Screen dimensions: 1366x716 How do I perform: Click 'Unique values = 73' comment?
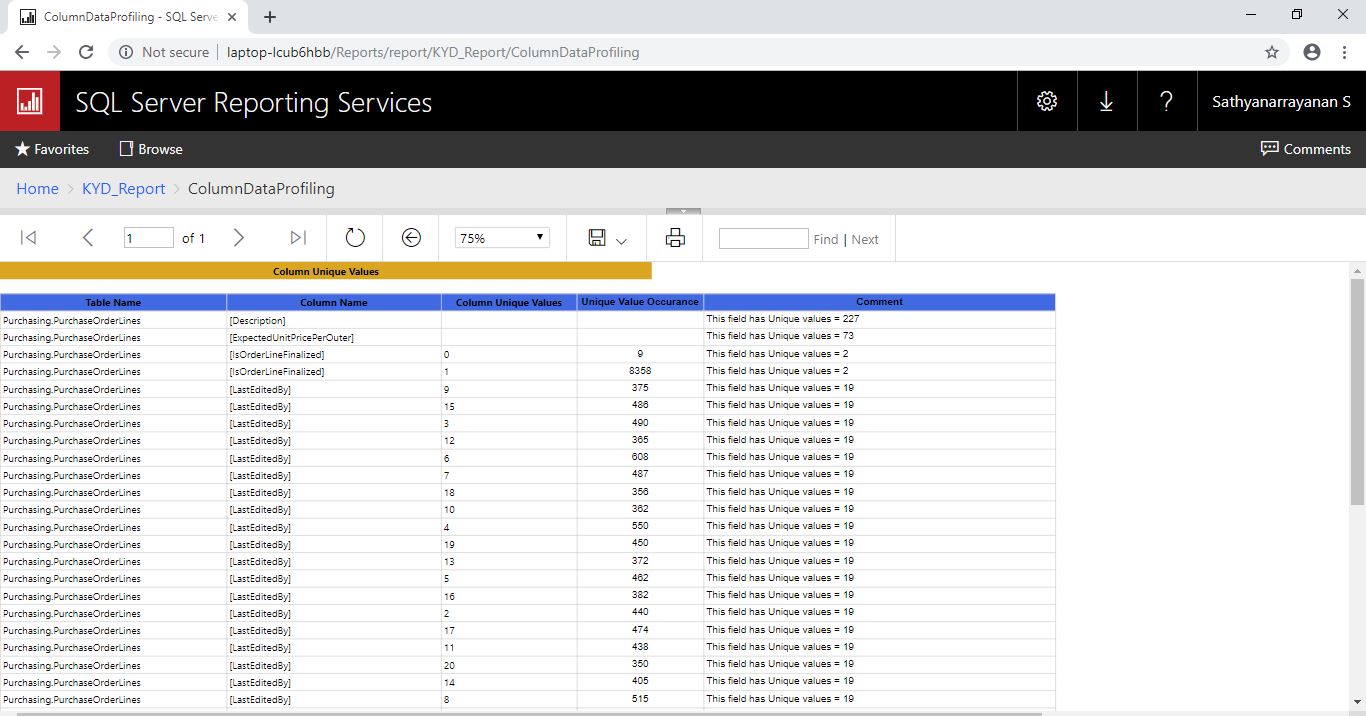(780, 336)
